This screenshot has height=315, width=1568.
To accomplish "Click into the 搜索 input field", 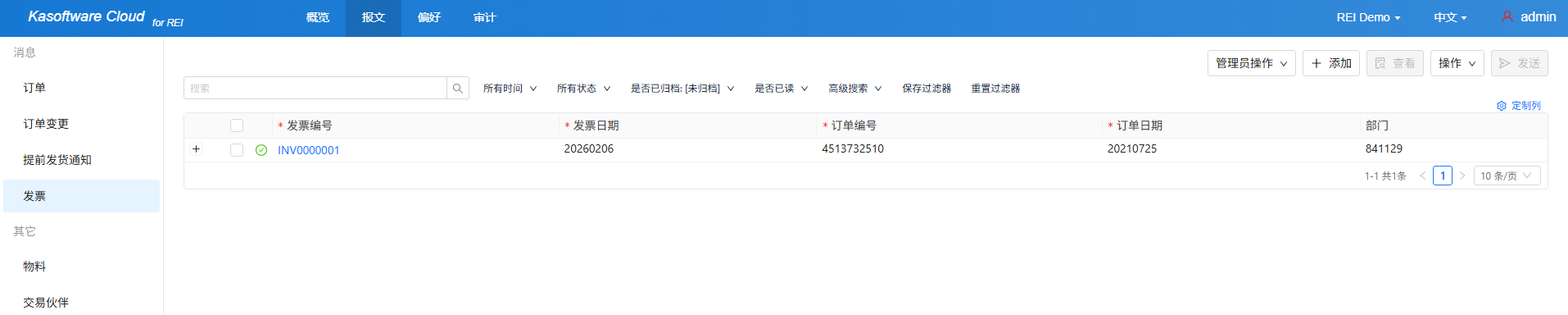I will point(315,88).
